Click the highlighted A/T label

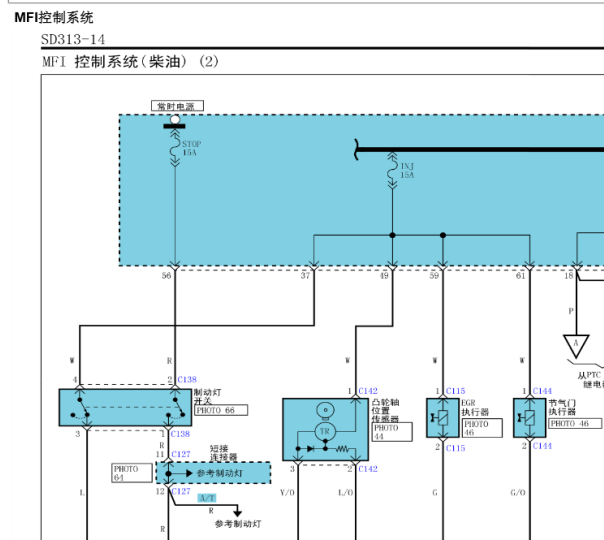(x=207, y=498)
